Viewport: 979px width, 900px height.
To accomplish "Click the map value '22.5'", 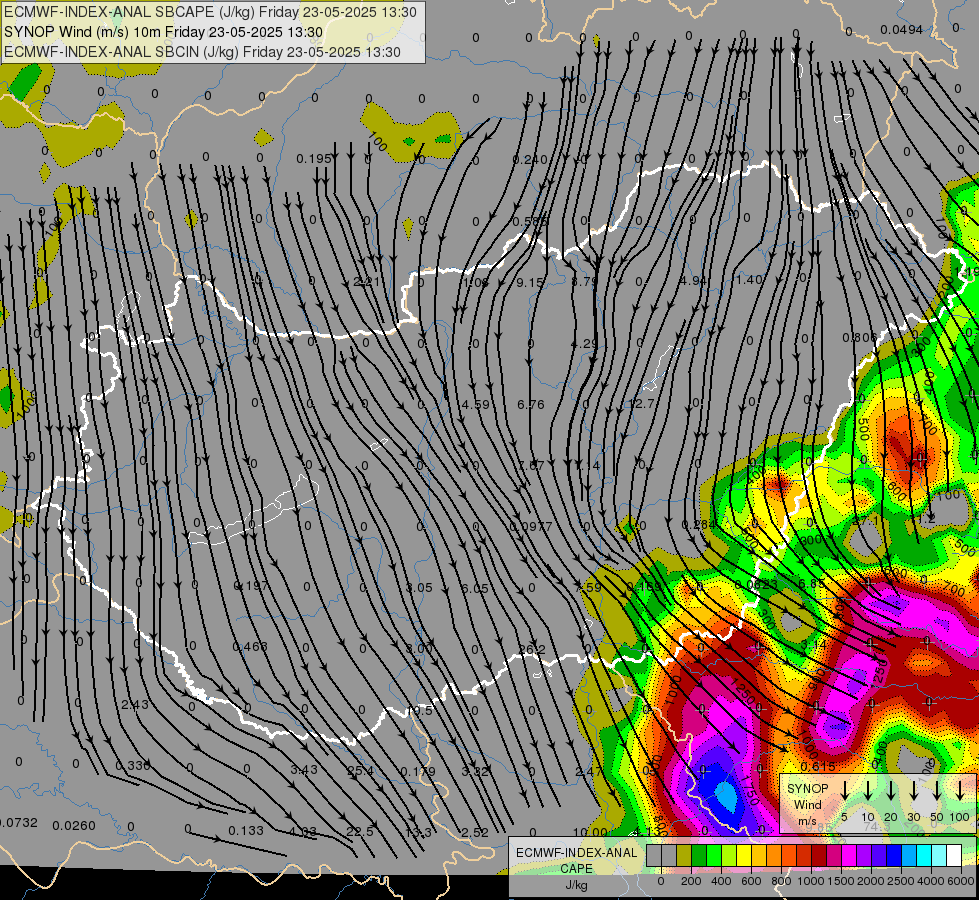I will [360, 831].
